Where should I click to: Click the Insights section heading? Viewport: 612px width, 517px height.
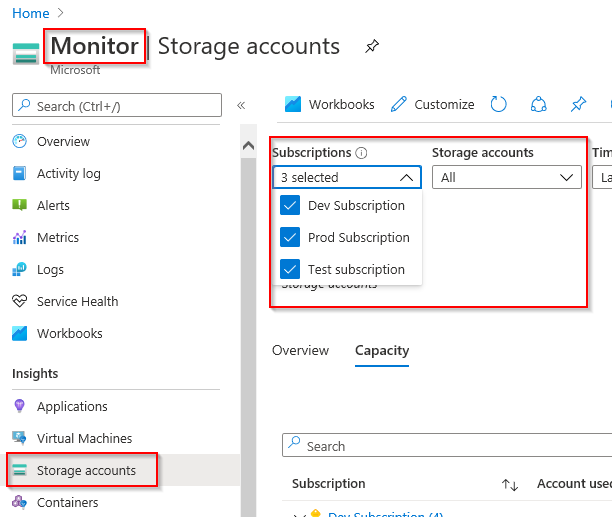pyautogui.click(x=35, y=373)
